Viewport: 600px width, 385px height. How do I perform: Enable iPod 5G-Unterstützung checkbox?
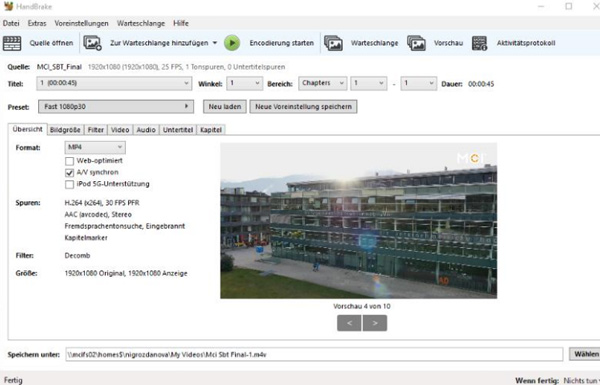pos(69,184)
